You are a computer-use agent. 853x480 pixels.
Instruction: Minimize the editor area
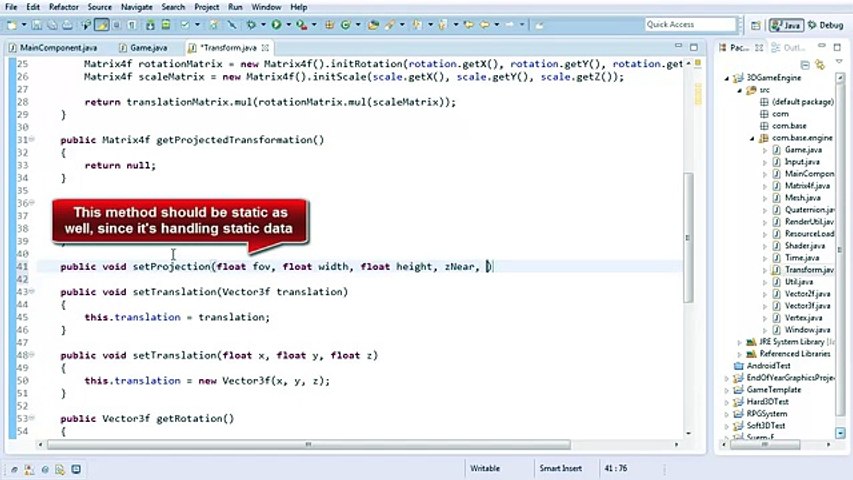pyautogui.click(x=678, y=46)
